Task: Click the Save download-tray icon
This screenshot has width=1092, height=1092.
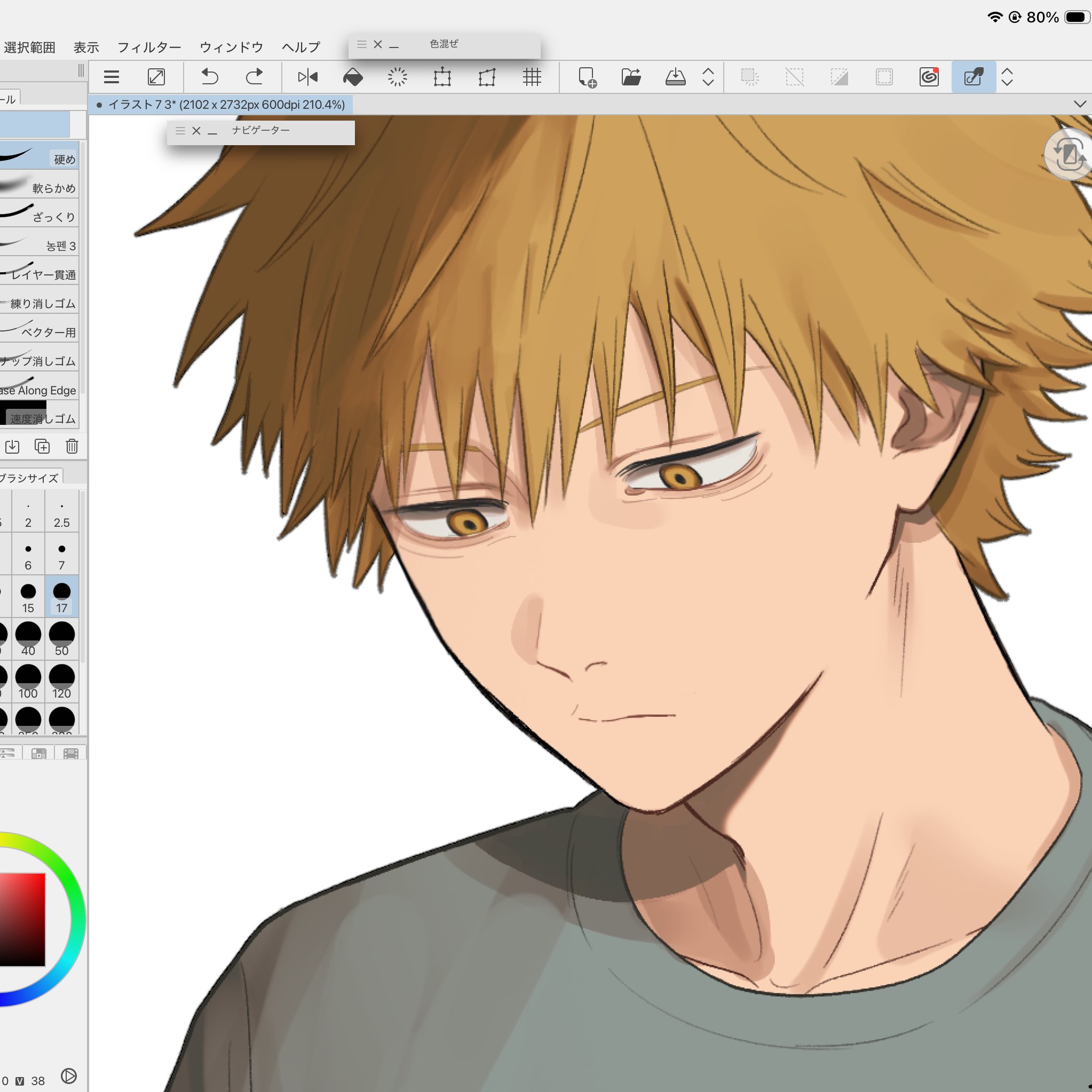Action: (676, 77)
